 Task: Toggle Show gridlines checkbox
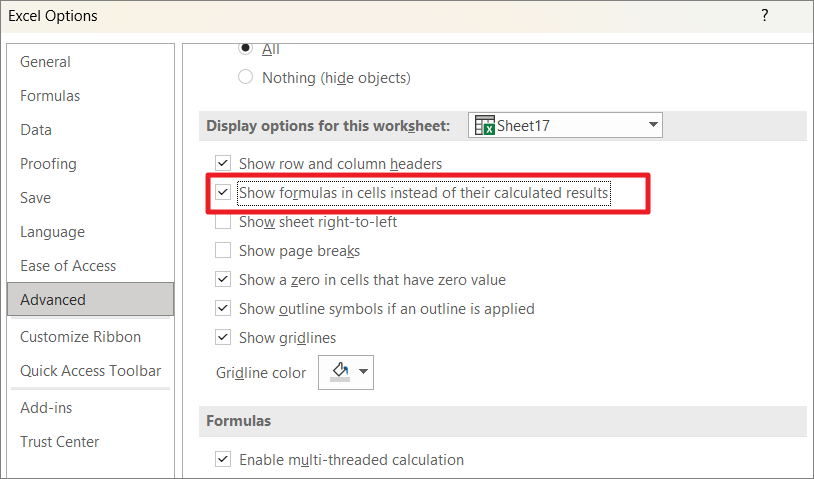click(223, 338)
